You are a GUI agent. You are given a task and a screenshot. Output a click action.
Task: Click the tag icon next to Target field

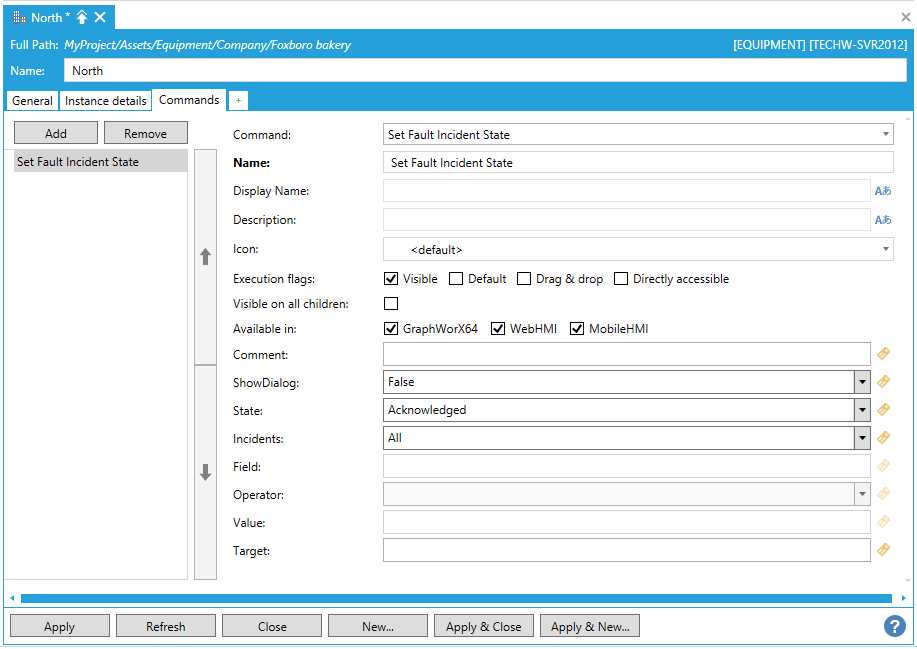[883, 550]
